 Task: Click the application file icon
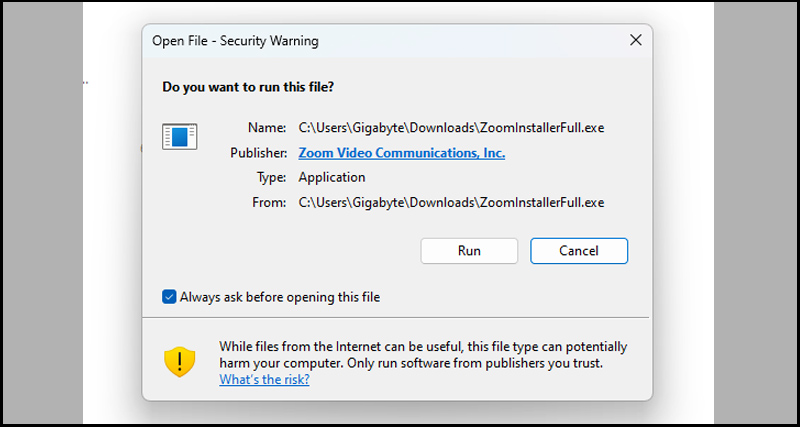coord(180,136)
